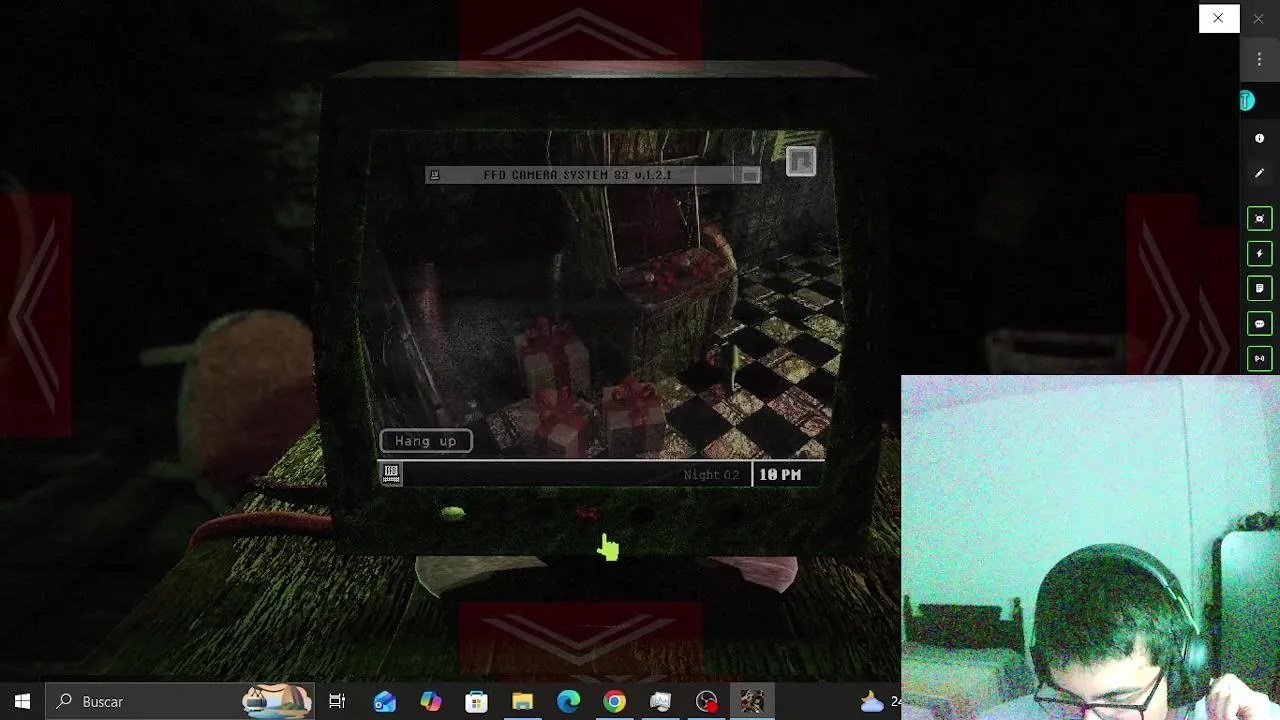Open the three-dot menu in the right sidebar
Image resolution: width=1280 pixels, height=720 pixels.
(x=1259, y=60)
